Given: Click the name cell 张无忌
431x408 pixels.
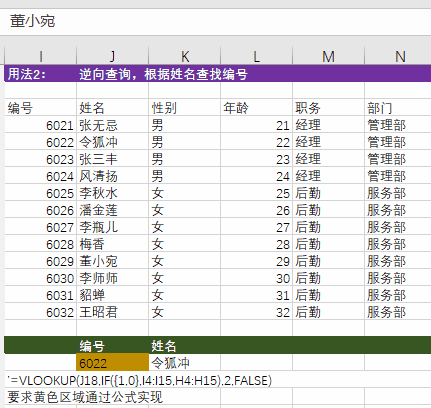Looking at the screenshot, I should tap(113, 125).
